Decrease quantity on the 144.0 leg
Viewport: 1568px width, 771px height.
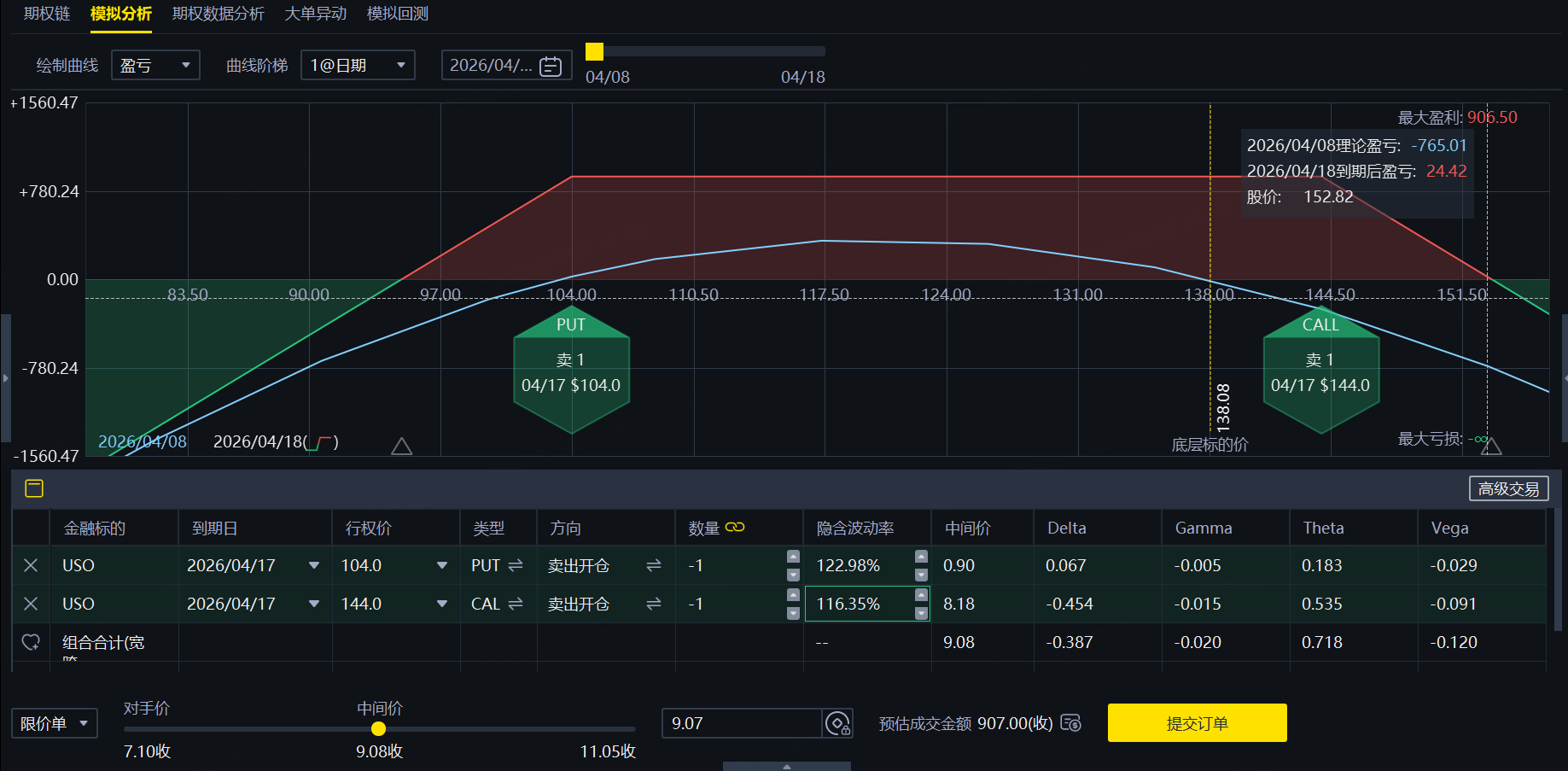[x=793, y=613]
